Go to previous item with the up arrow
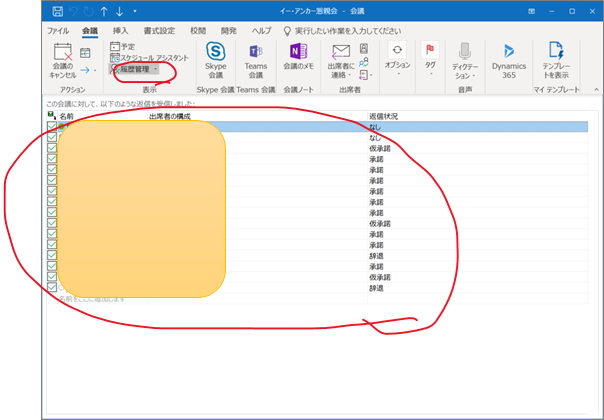 point(104,12)
